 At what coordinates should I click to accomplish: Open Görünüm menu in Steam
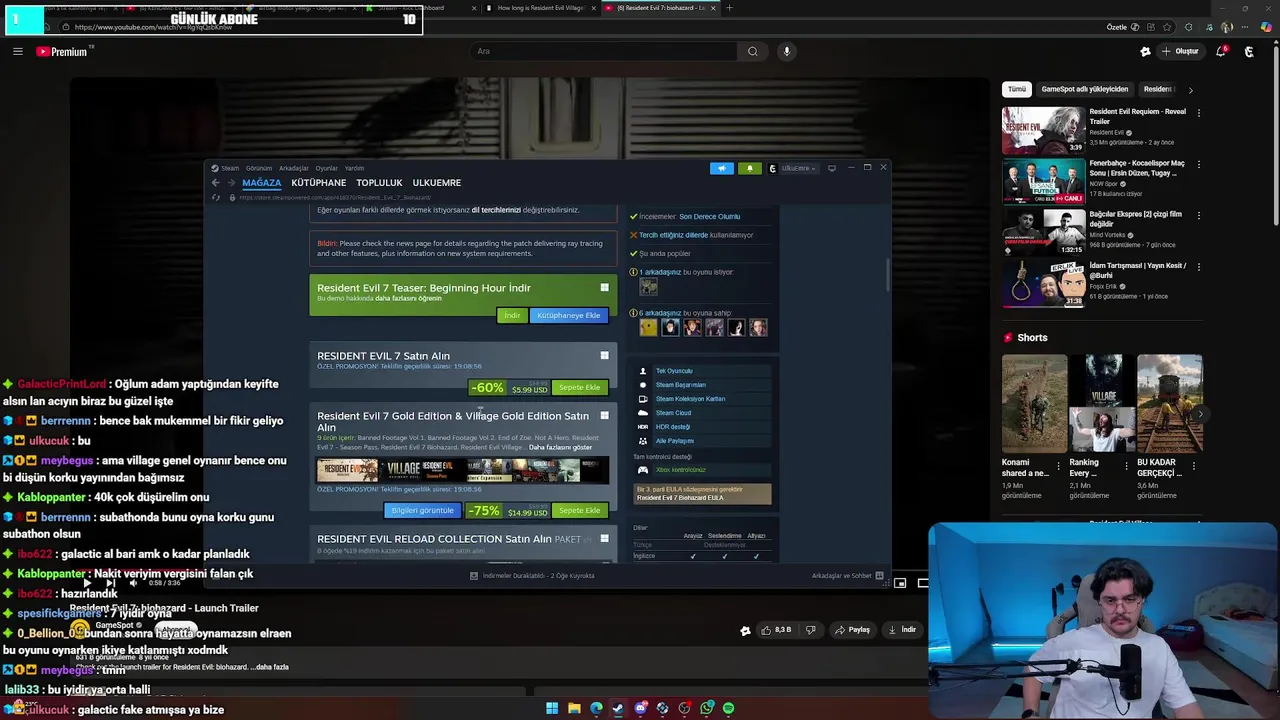coord(259,168)
